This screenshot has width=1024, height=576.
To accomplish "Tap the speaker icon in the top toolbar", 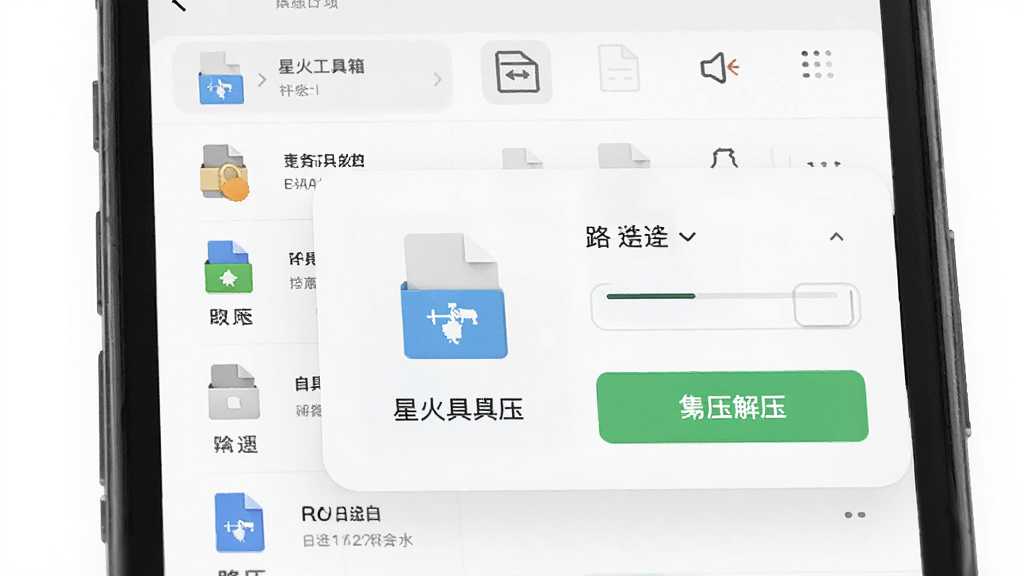I will (719, 67).
